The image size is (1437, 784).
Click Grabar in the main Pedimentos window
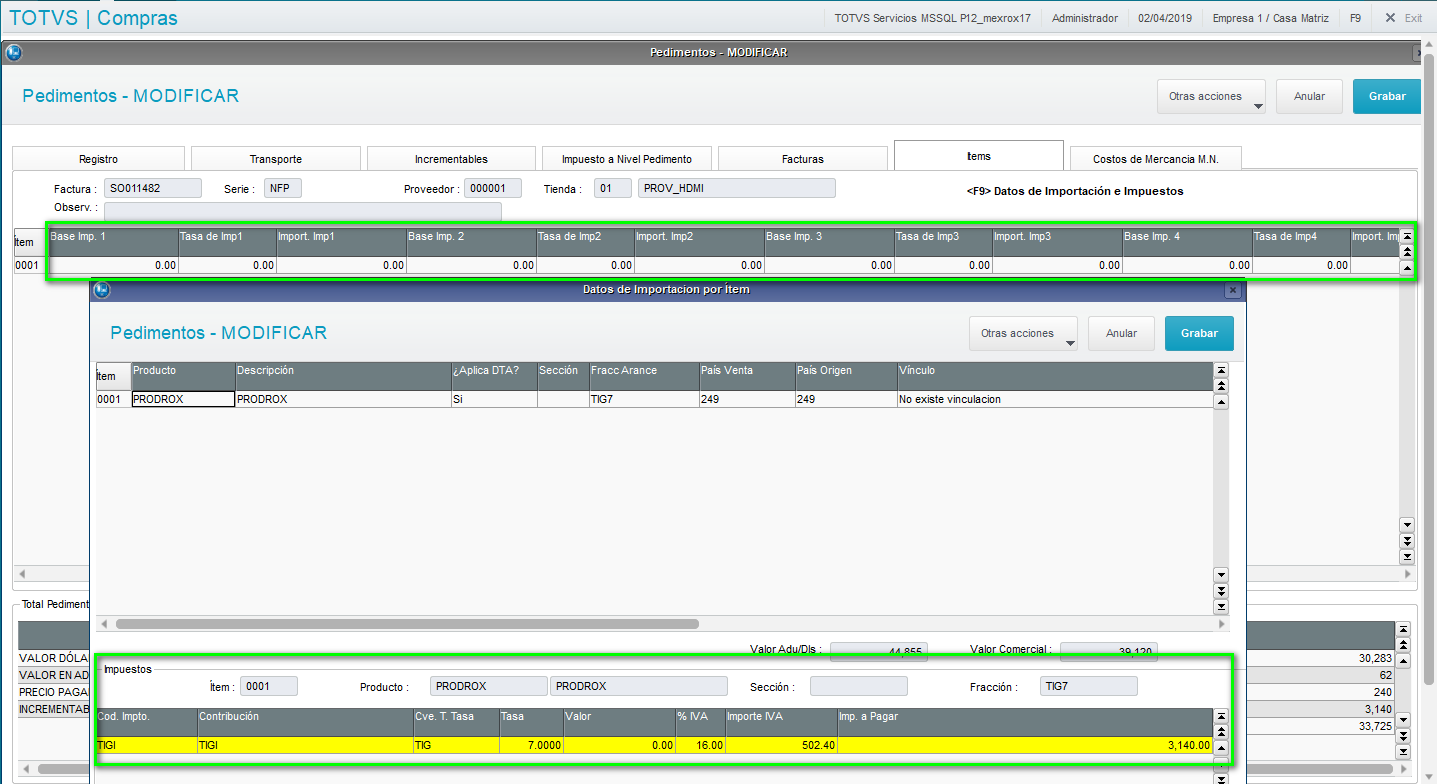[x=1387, y=97]
